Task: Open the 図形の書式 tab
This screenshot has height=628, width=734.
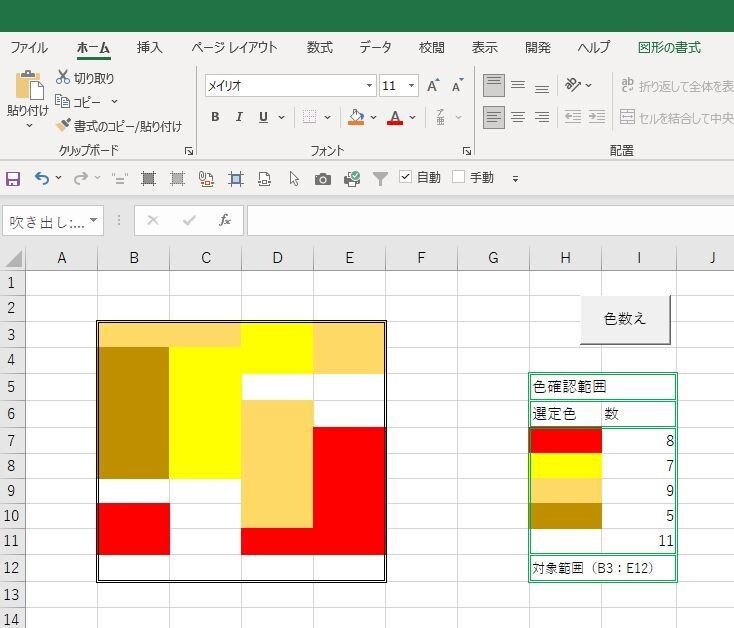Action: (x=669, y=48)
